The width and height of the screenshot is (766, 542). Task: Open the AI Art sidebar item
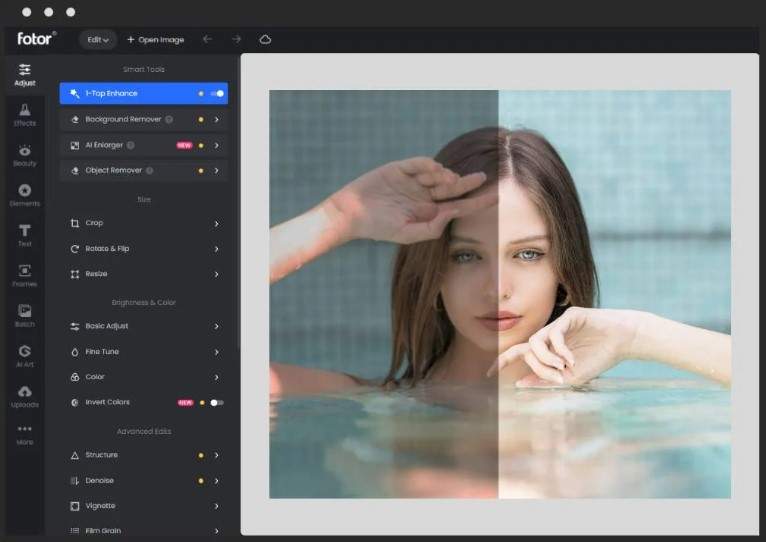24,356
